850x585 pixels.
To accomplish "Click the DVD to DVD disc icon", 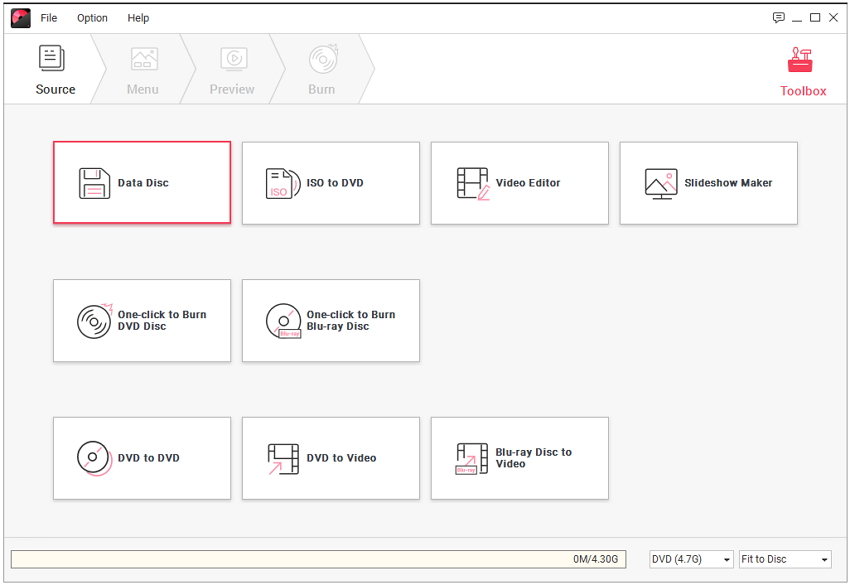I will [x=94, y=458].
